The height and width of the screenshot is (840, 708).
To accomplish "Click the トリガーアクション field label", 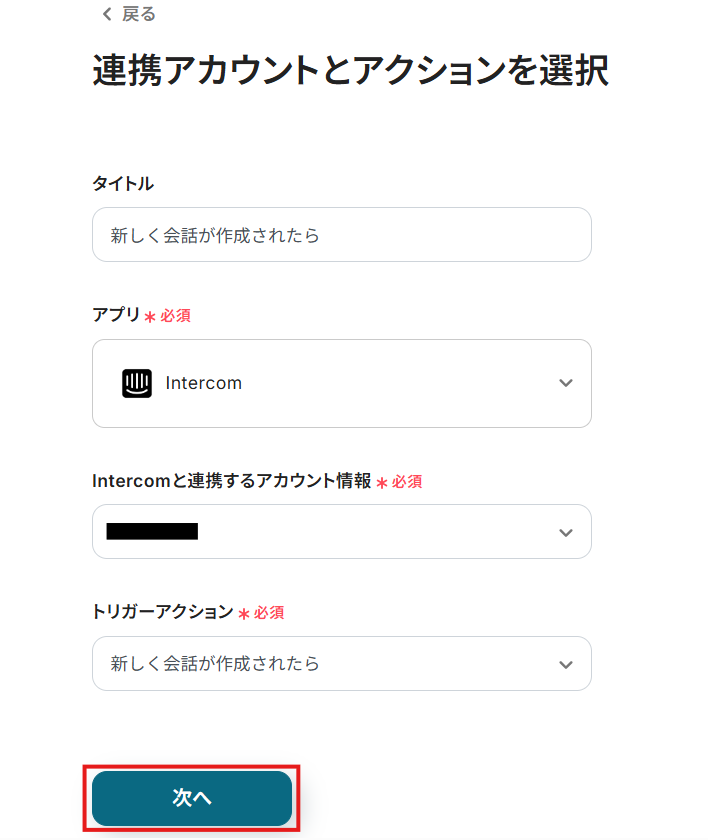I will [162, 612].
